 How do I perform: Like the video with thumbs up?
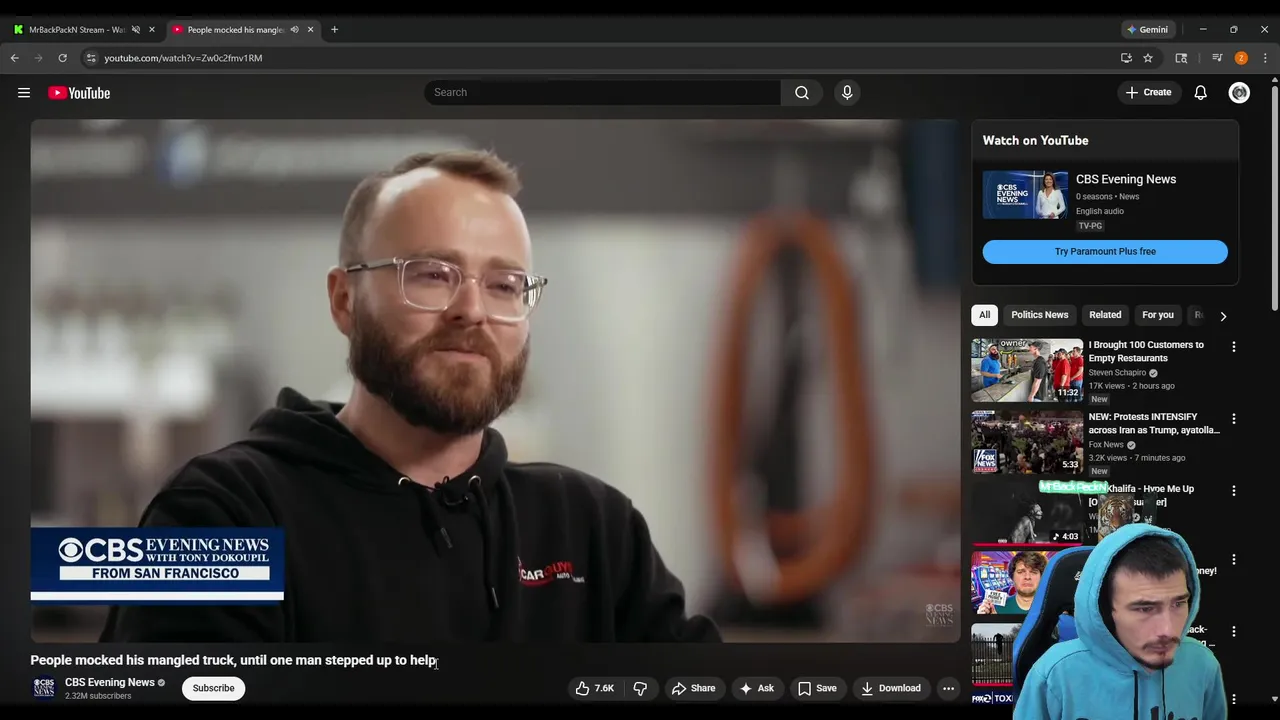pyautogui.click(x=595, y=688)
